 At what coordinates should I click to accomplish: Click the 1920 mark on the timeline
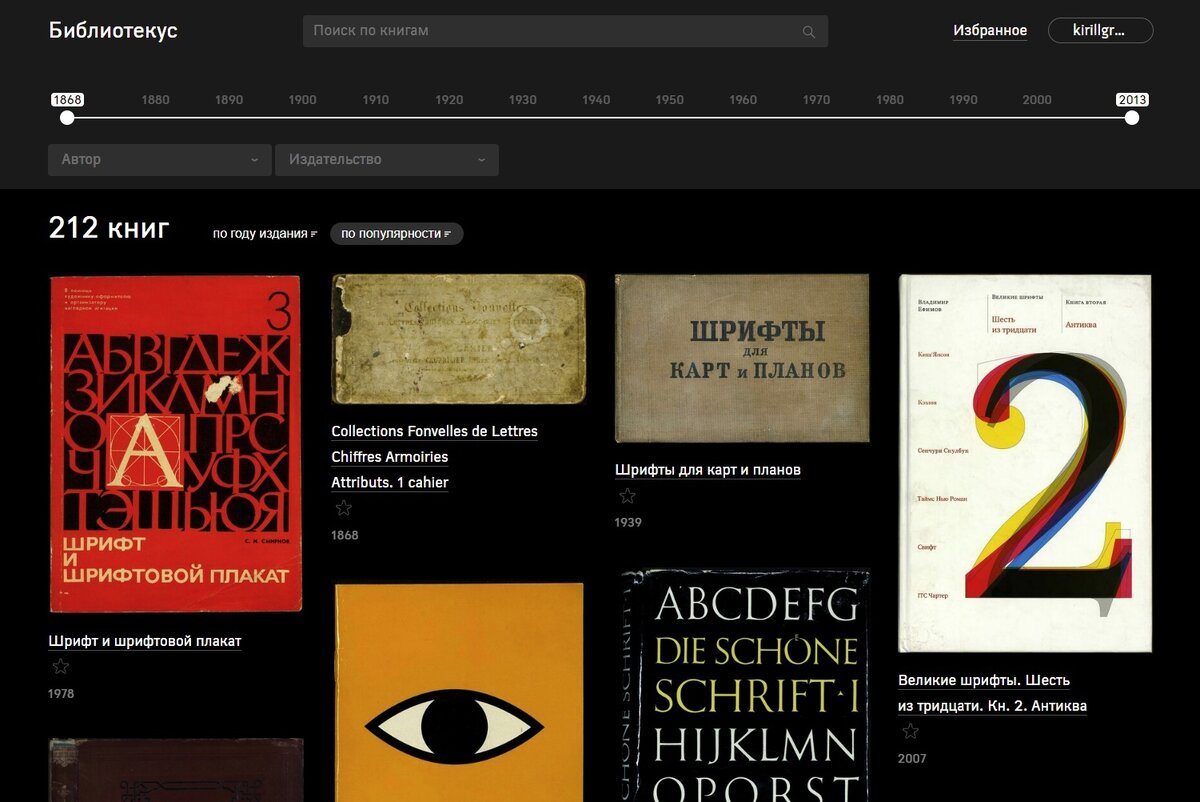tap(449, 100)
